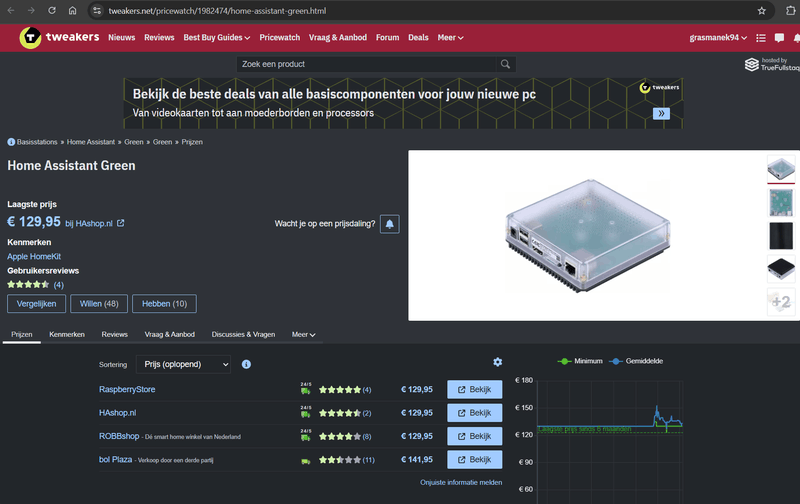Open the ROBBshop shop link
Image resolution: width=800 pixels, height=504 pixels.
click(119, 436)
